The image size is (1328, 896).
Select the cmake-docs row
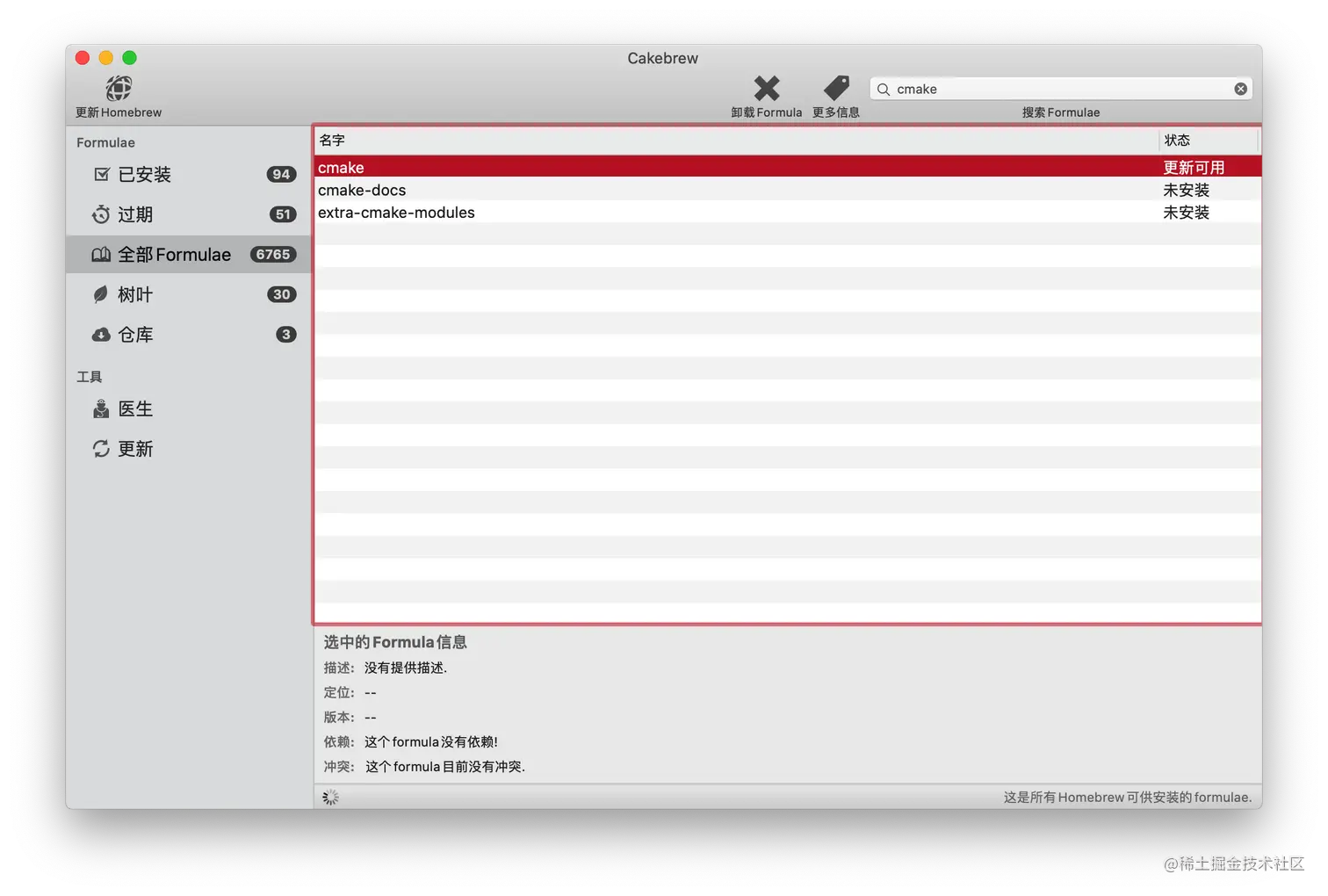point(788,190)
